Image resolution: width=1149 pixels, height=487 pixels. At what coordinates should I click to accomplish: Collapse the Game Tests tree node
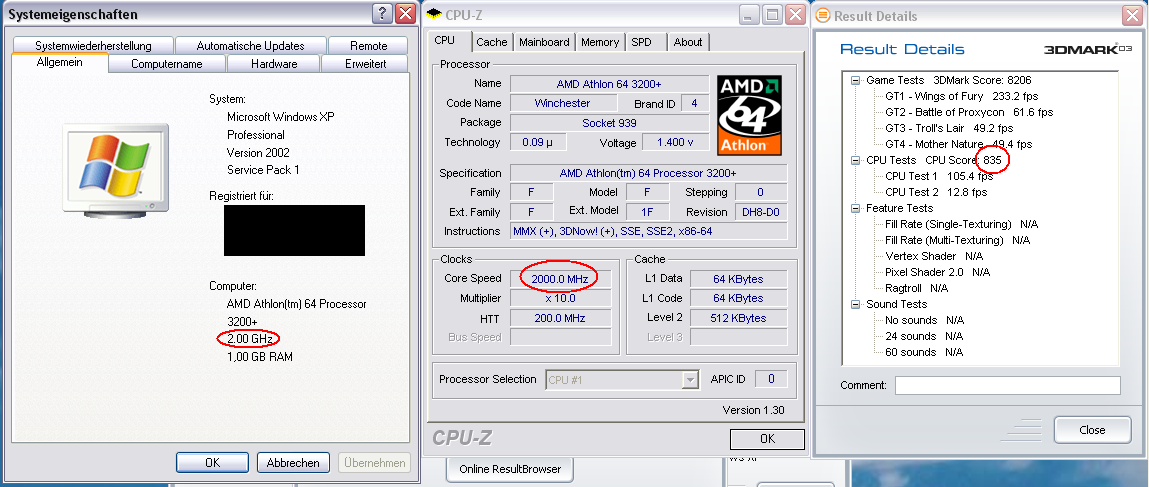855,80
